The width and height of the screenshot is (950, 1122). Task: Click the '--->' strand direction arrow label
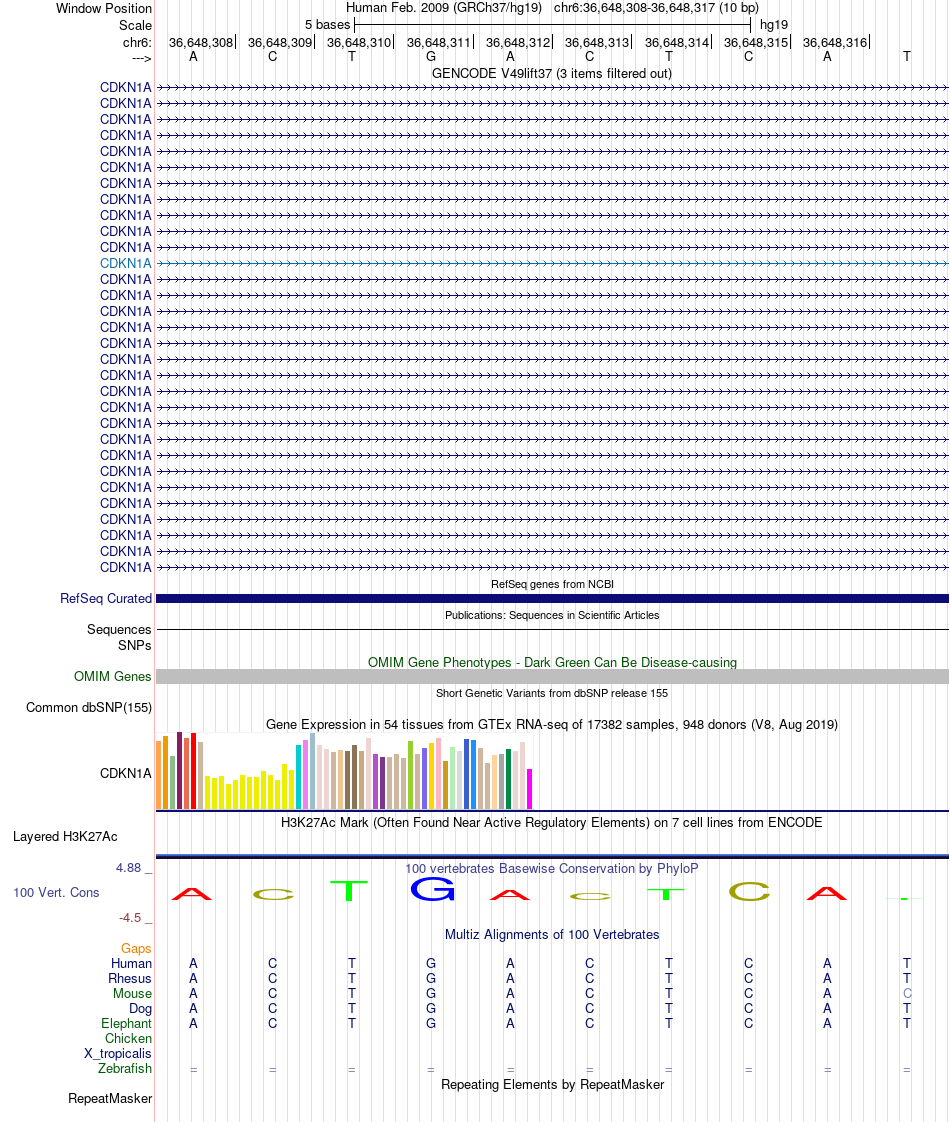(x=142, y=58)
